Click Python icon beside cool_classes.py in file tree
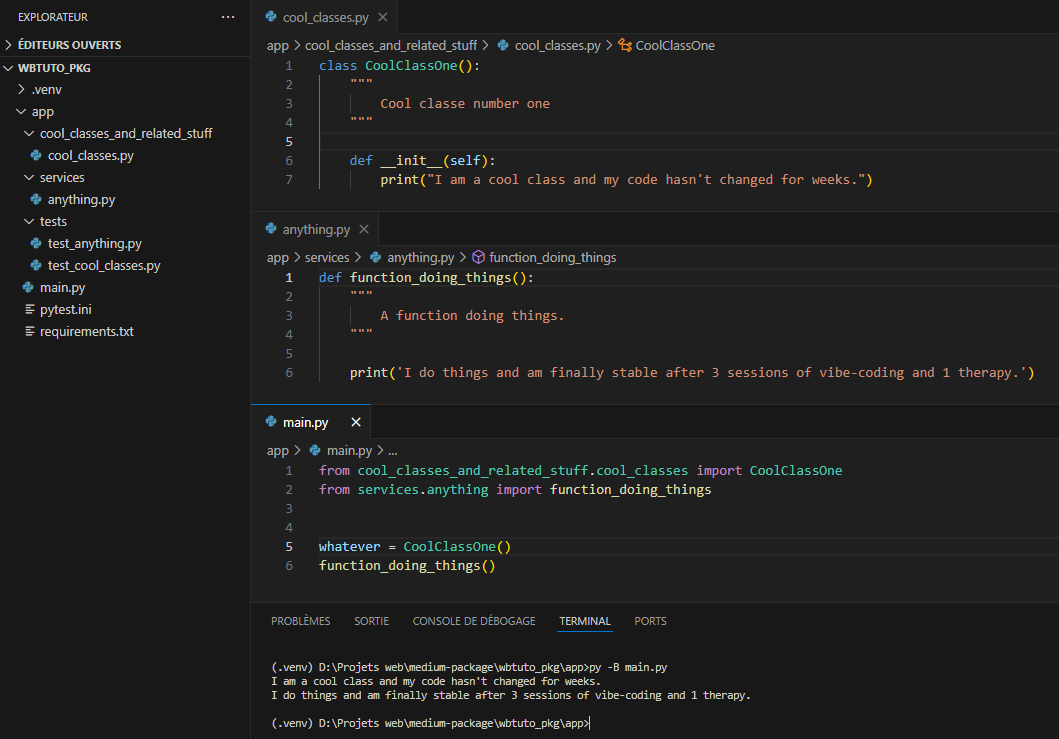Screen dimensions: 1059x739 point(36,155)
